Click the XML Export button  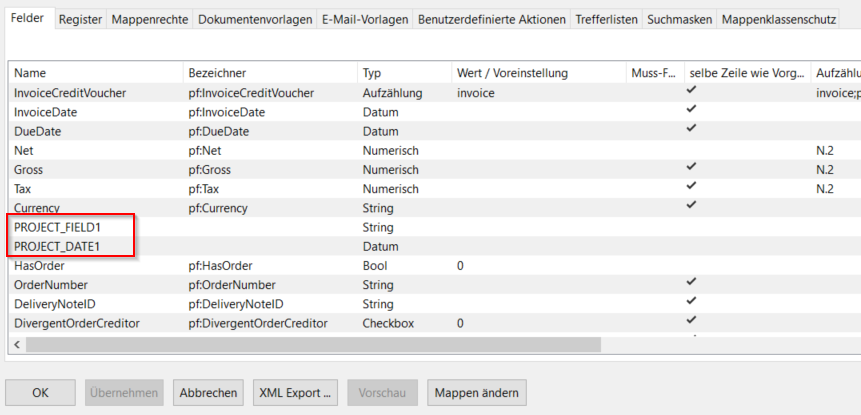pyautogui.click(x=294, y=393)
